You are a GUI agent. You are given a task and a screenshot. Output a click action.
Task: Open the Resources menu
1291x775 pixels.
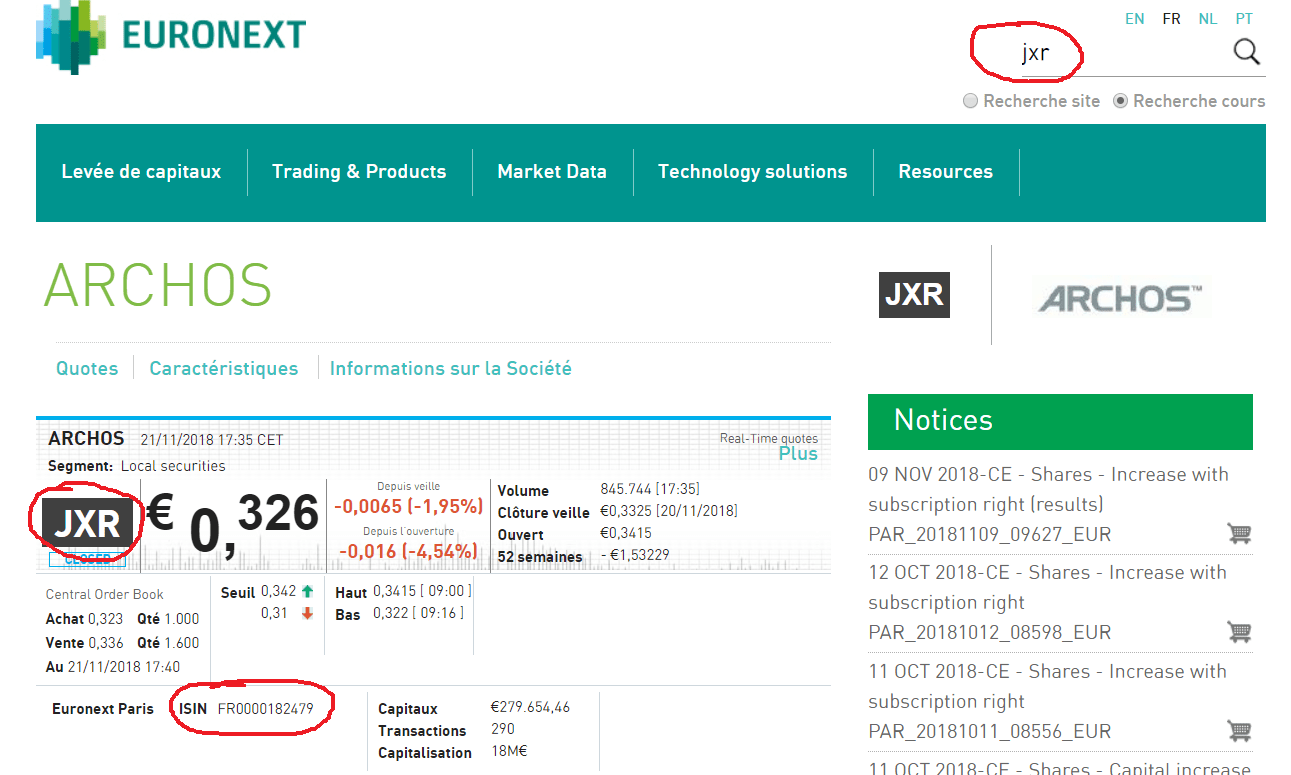click(946, 171)
